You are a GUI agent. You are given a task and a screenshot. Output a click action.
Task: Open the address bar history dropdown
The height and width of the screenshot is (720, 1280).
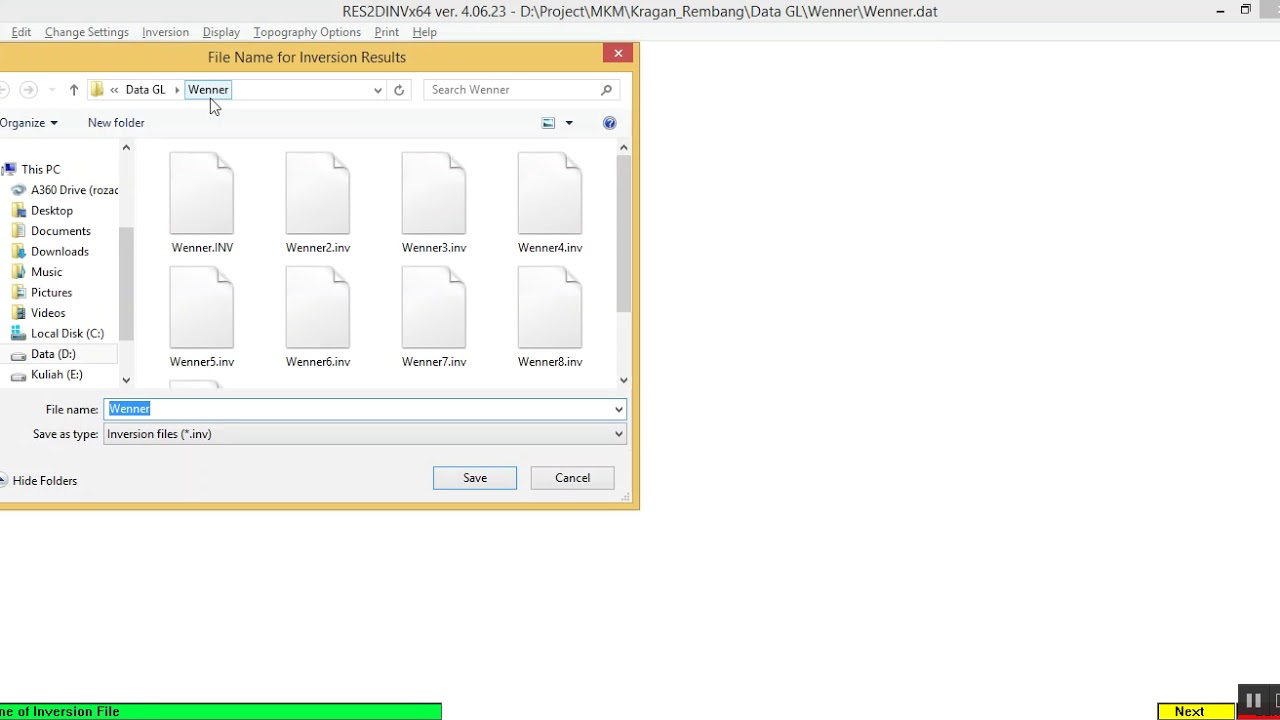coord(378,90)
